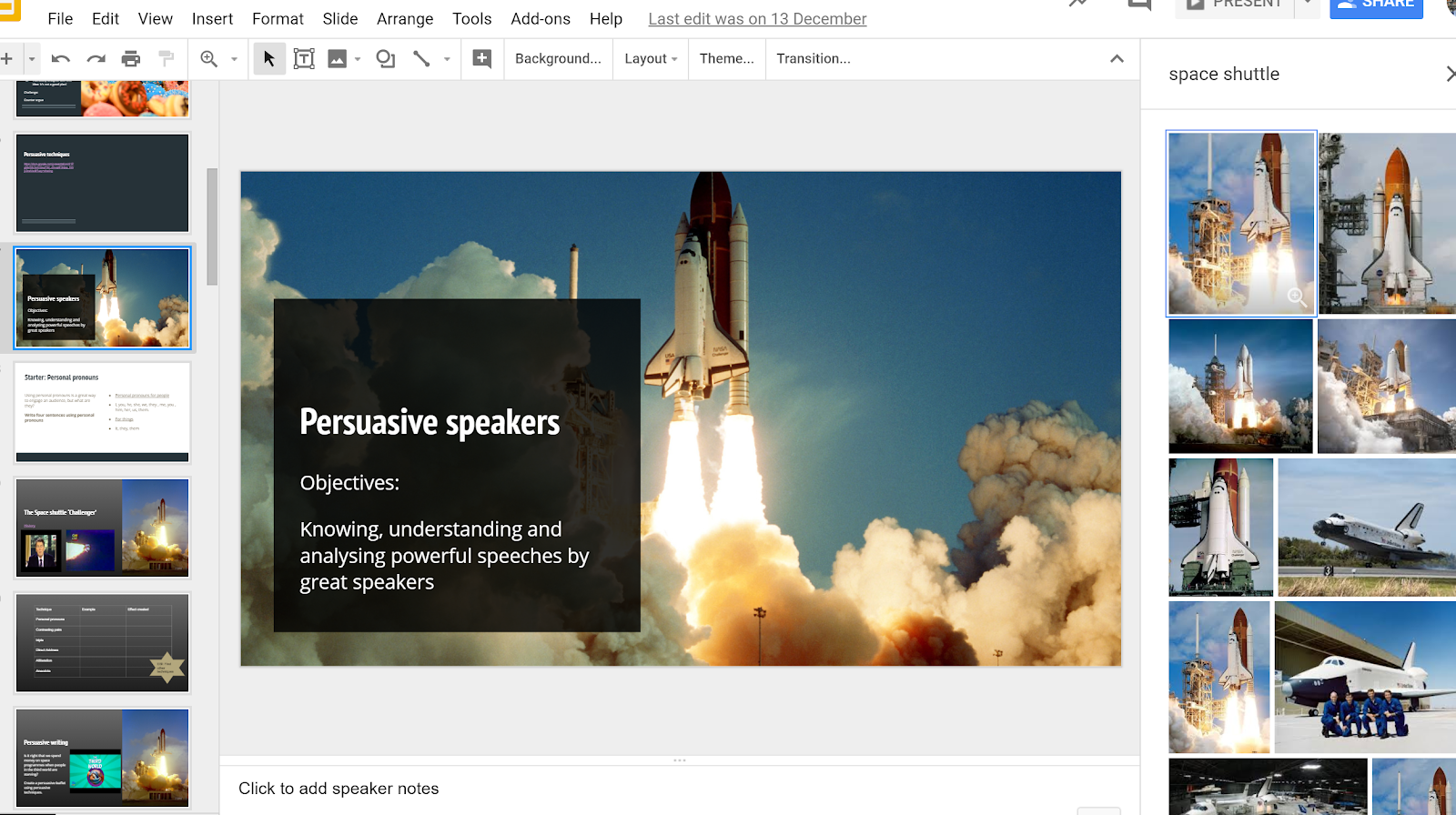Screen dimensions: 1456x815
Task: Click the Print icon
Action: [131, 59]
